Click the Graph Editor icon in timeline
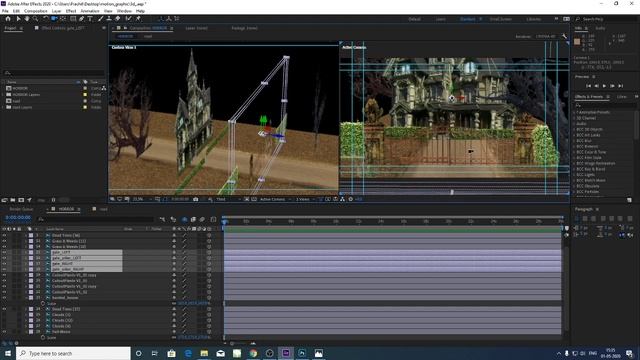Image resolution: width=640 pixels, height=360 pixels. click(x=213, y=220)
